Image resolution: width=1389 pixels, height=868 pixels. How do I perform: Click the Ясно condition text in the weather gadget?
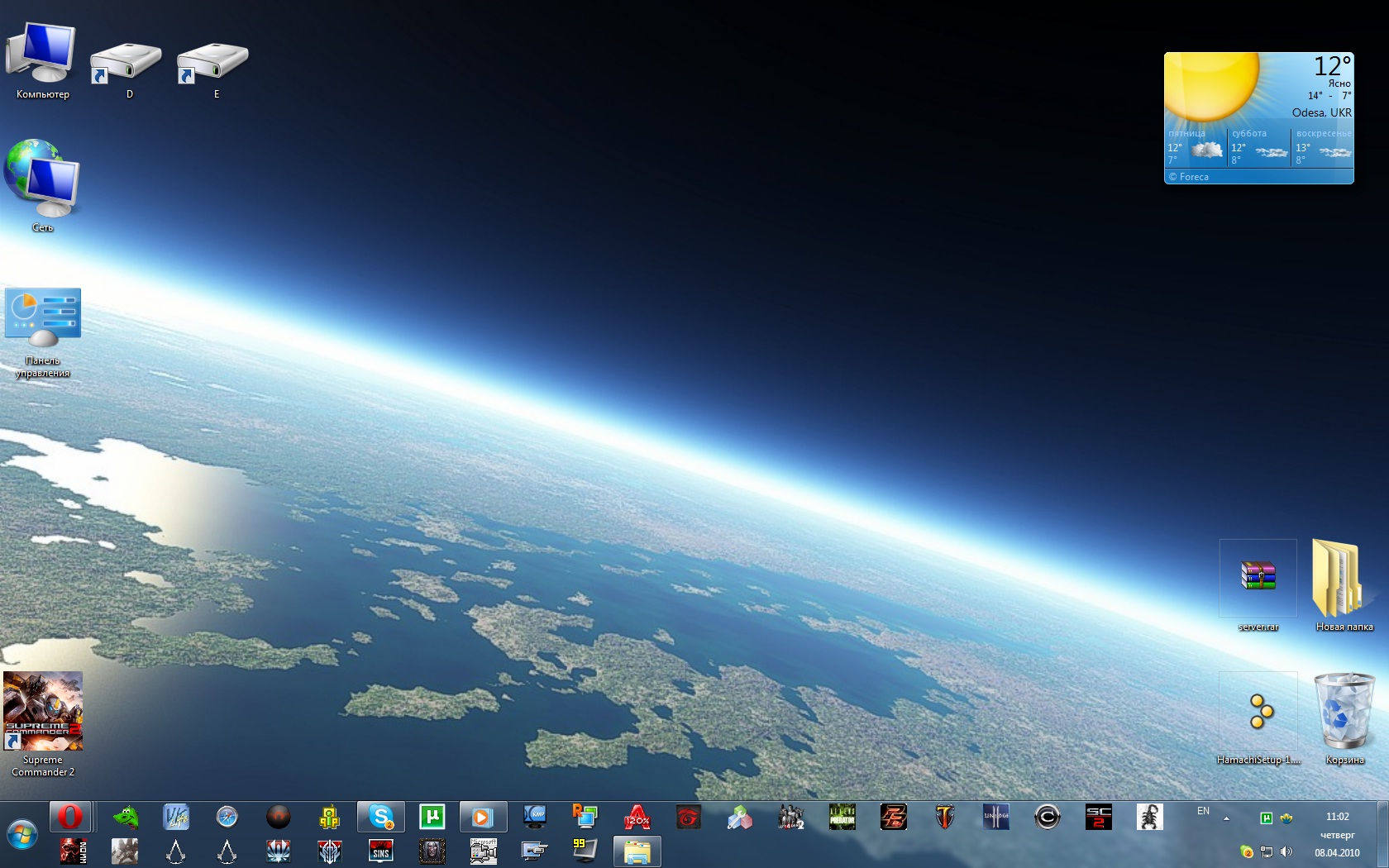(1339, 83)
